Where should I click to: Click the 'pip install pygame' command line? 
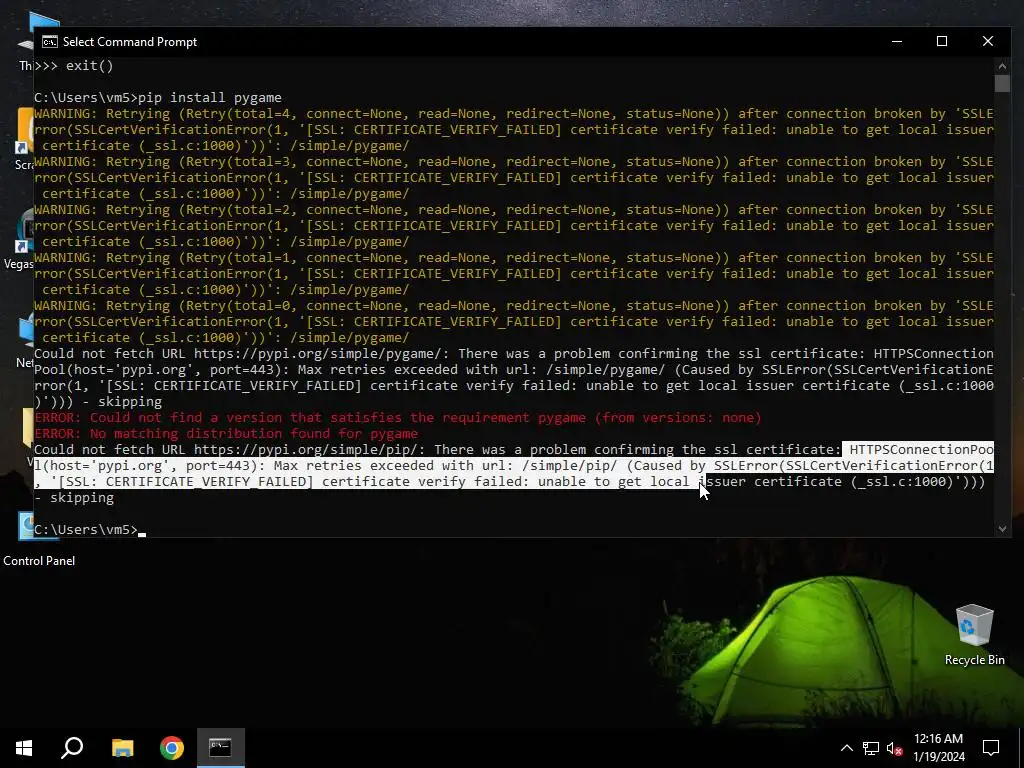click(x=158, y=97)
